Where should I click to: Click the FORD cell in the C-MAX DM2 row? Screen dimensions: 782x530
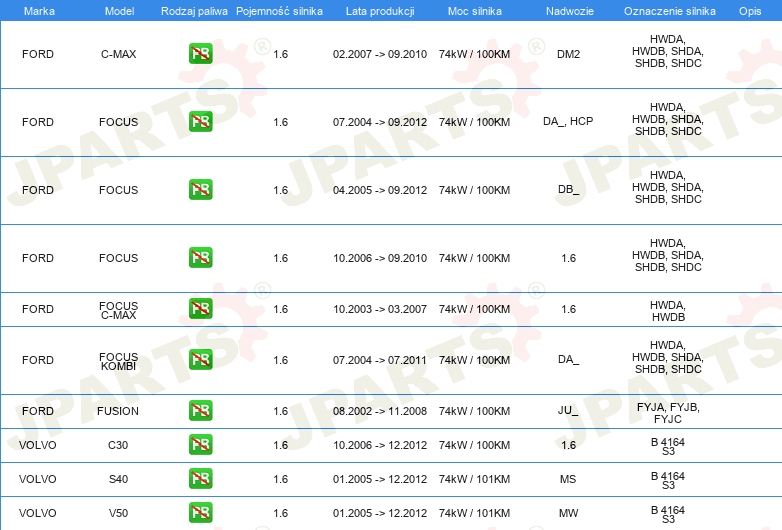click(38, 54)
